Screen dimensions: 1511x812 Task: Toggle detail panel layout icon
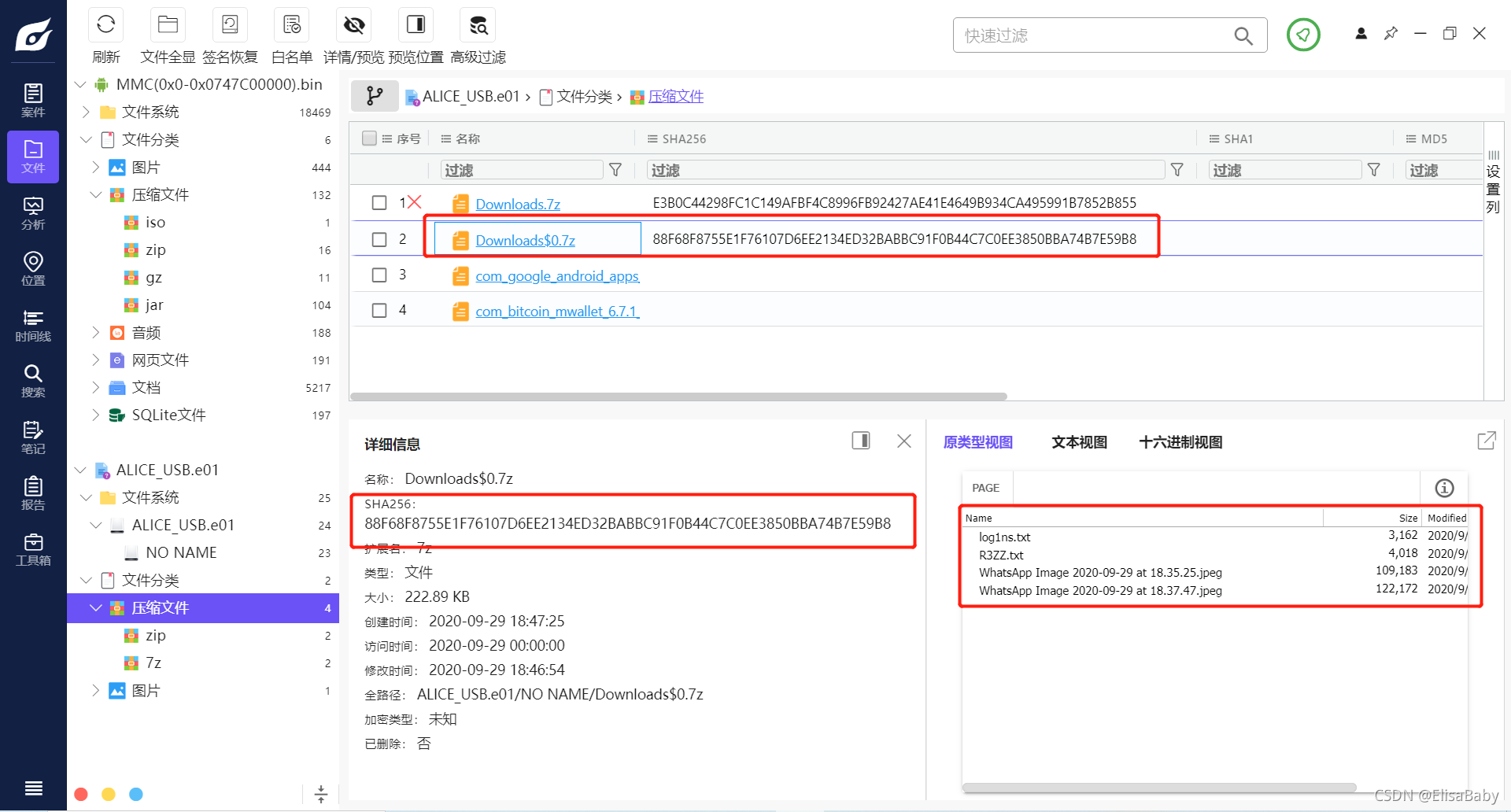pos(861,441)
